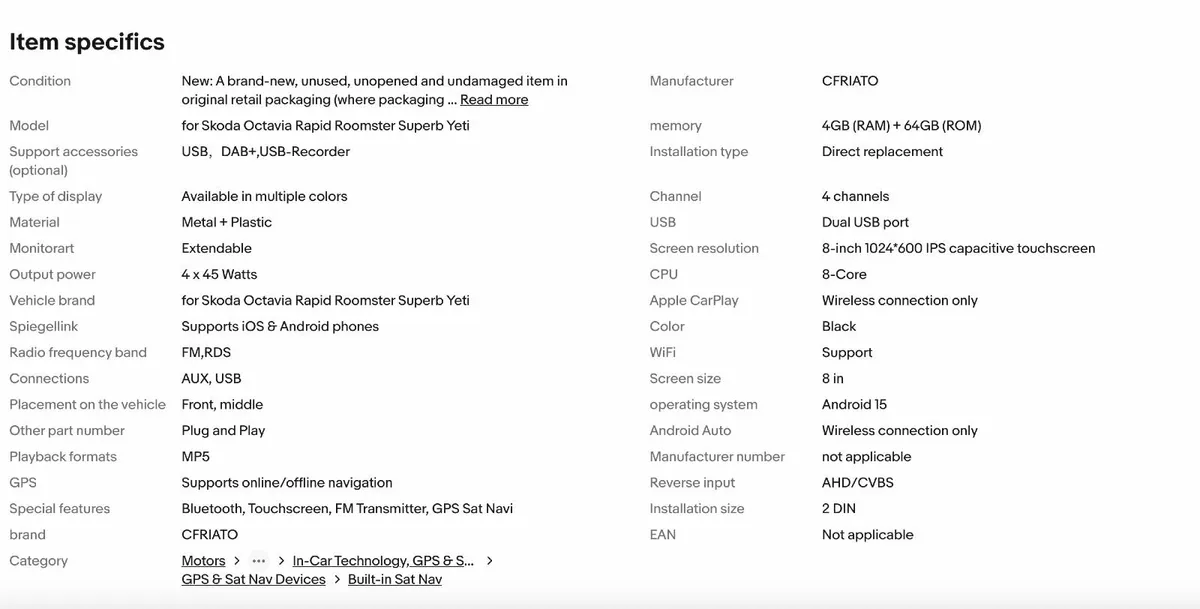Click the CFRIATO Manufacturer value
This screenshot has height=609, width=1200.
(850, 81)
